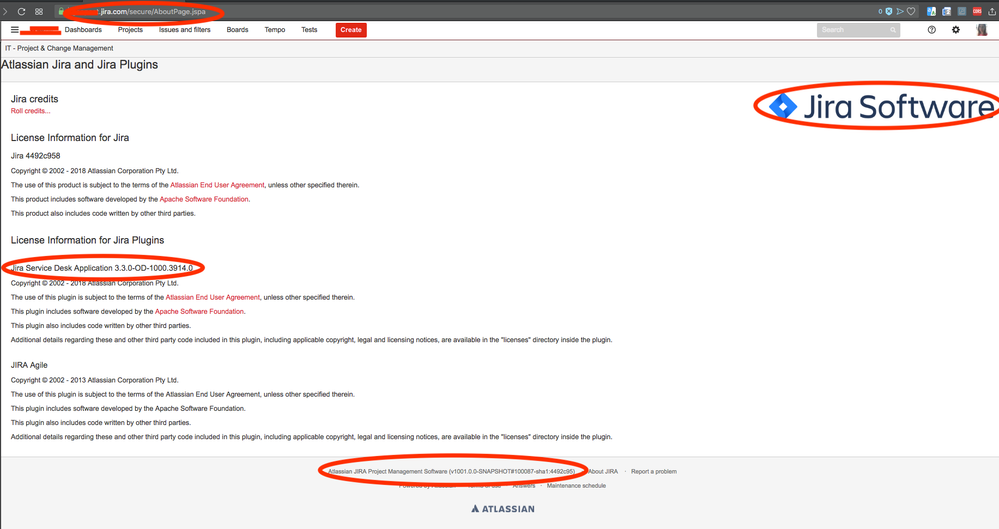Click the Atlassian logo in footer
Viewport: 999px width, 529px height.
[x=503, y=509]
